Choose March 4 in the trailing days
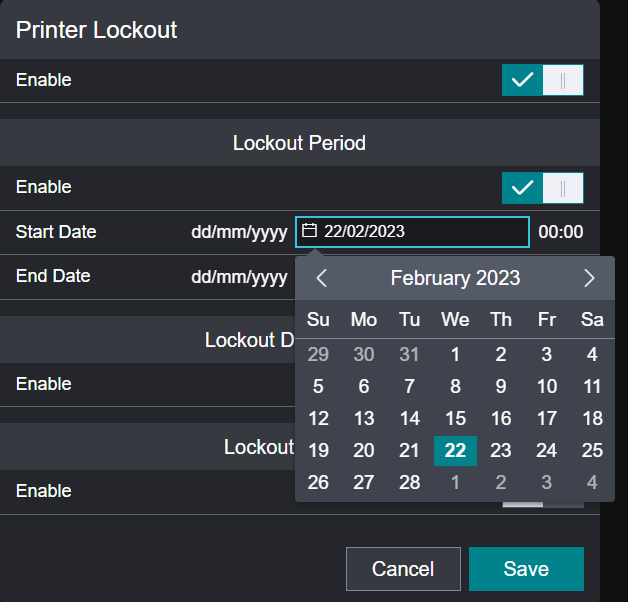628x602 pixels. pos(592,482)
